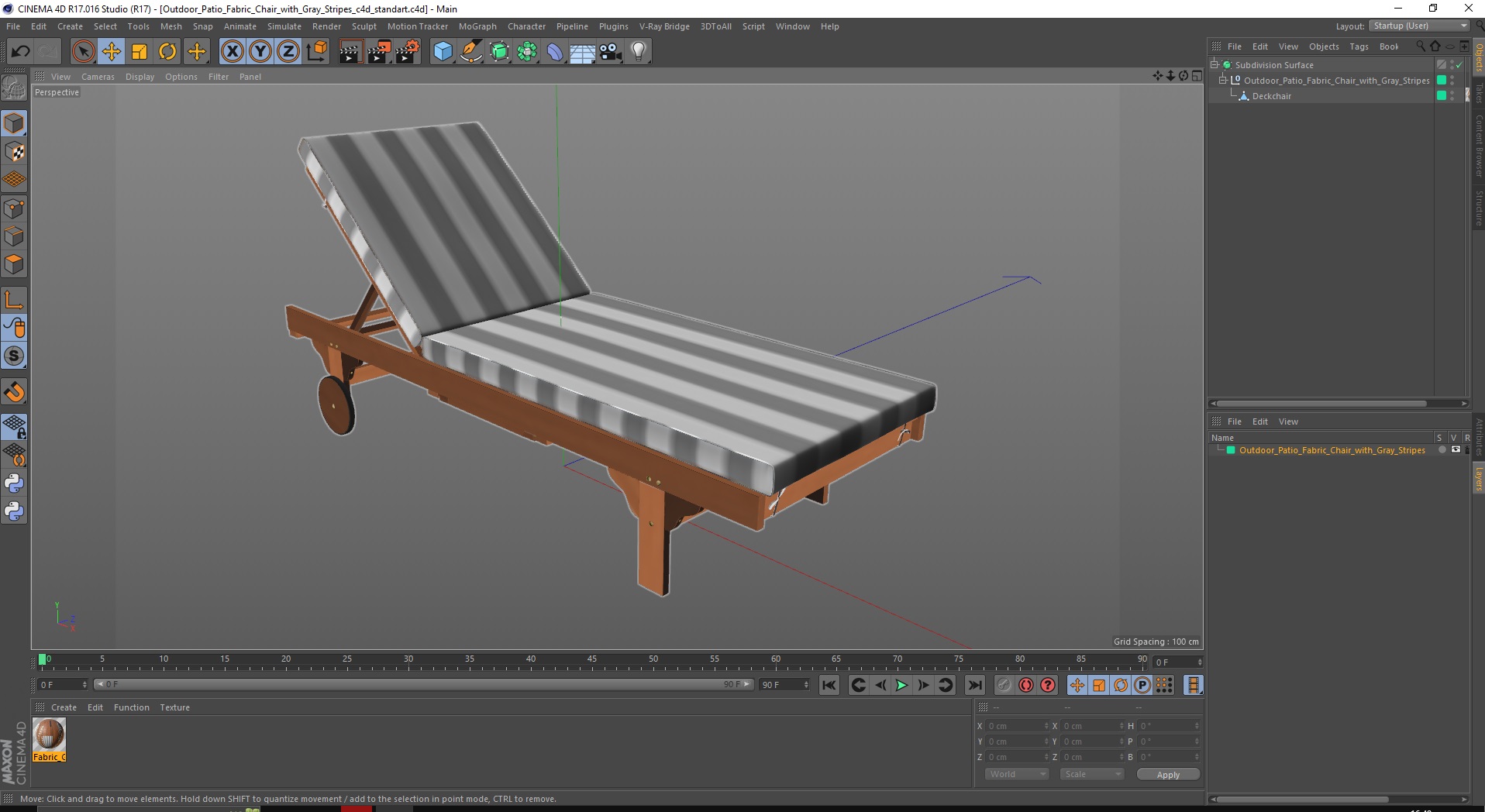Toggle visibility dots of Outdoor_Patio_Fabric_Chair object

point(1452,81)
